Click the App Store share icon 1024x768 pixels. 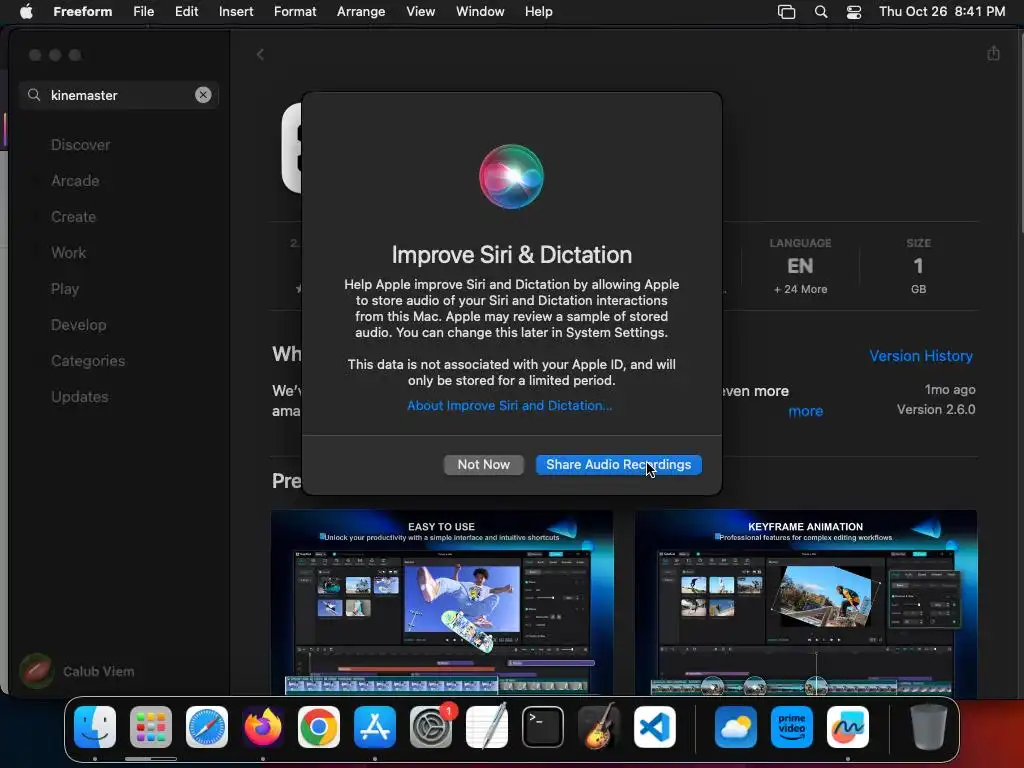(x=993, y=53)
